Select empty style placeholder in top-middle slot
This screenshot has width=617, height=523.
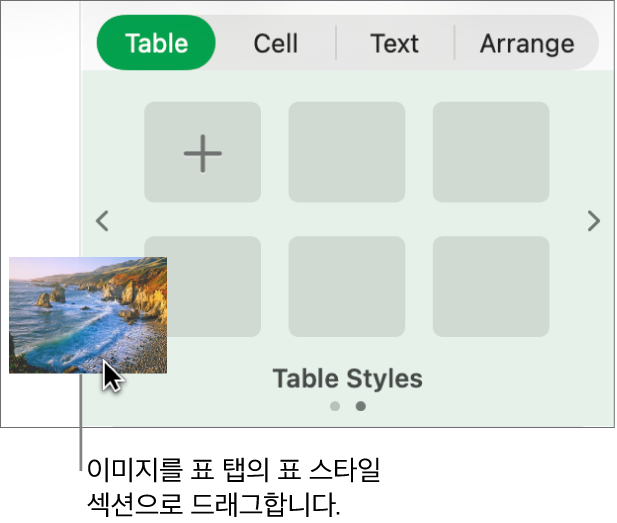pyautogui.click(x=347, y=153)
